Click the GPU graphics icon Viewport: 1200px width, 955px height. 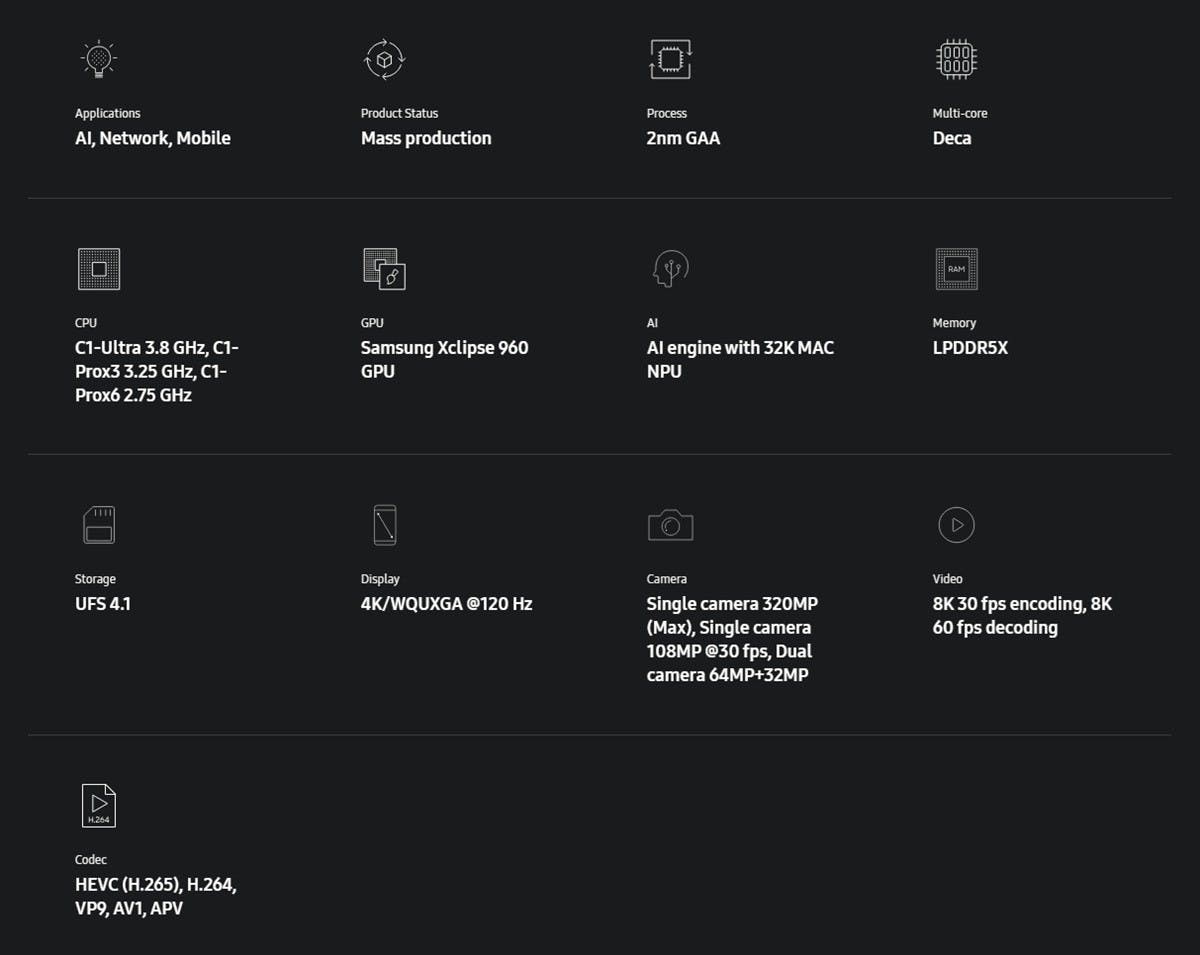[384, 269]
